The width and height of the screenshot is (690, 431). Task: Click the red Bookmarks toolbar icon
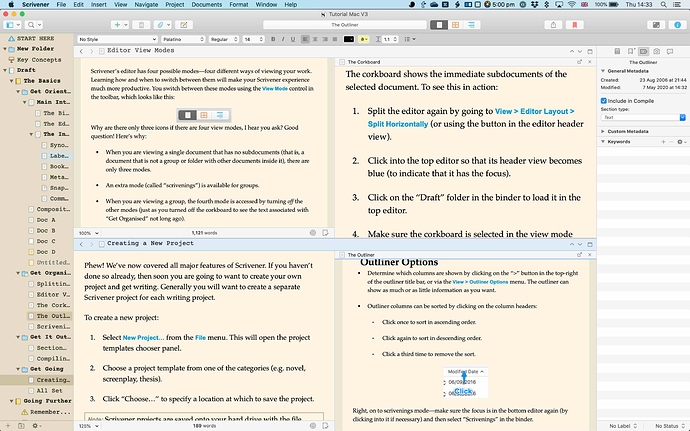point(574,25)
